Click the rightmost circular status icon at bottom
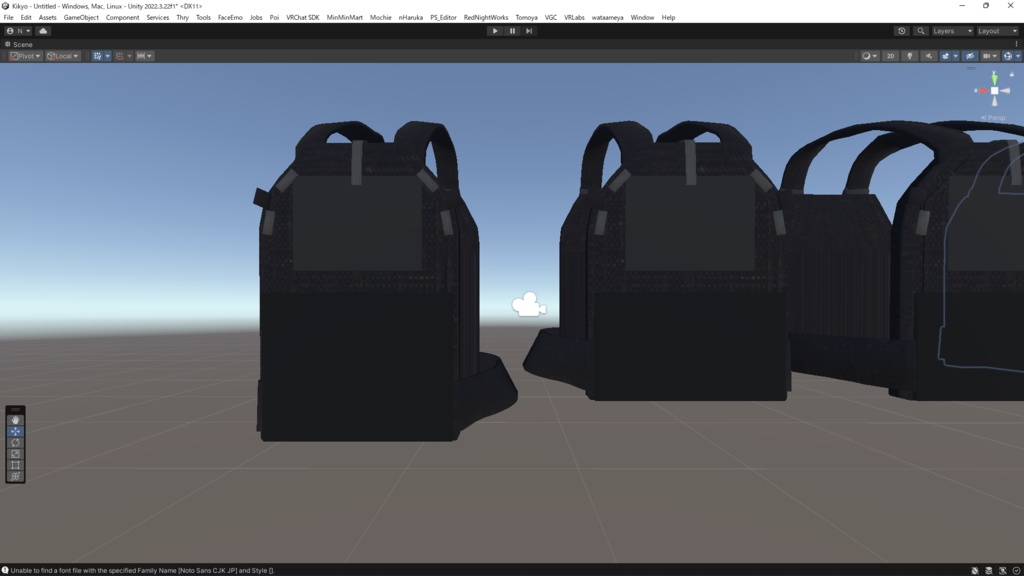This screenshot has width=1024, height=576. coord(1016,570)
